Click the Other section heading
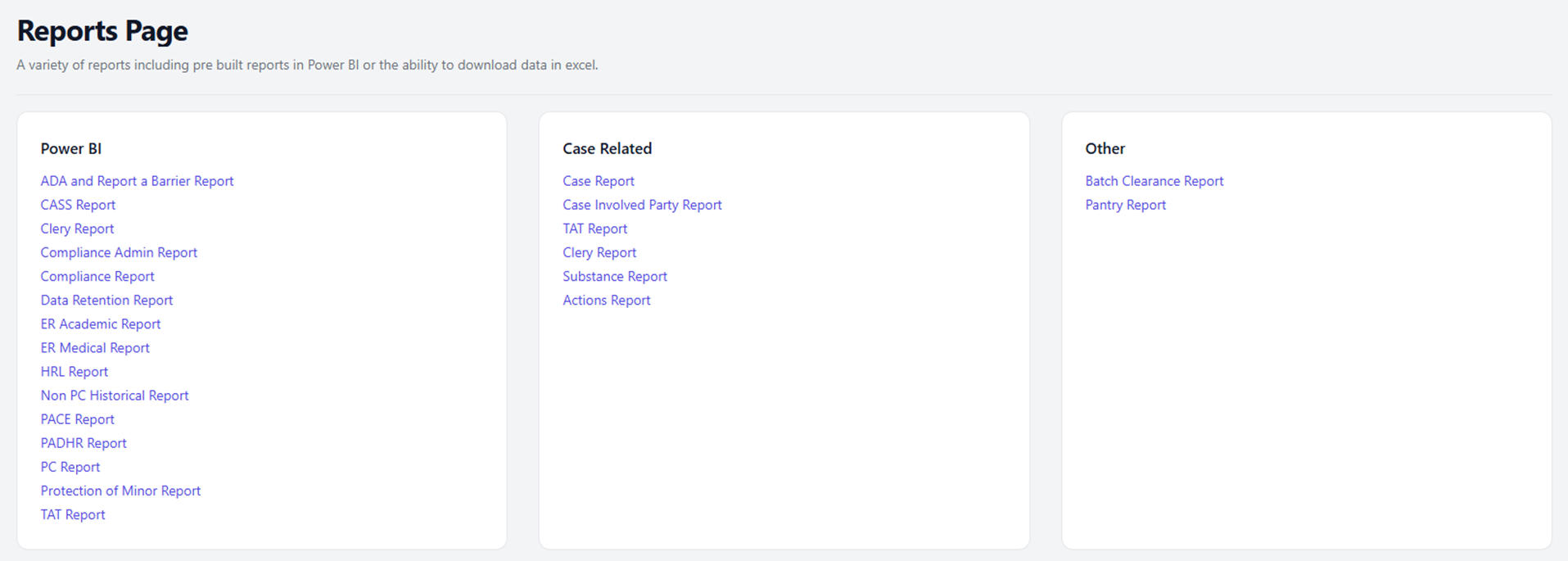Screen dimensions: 1568x561 point(1105,148)
